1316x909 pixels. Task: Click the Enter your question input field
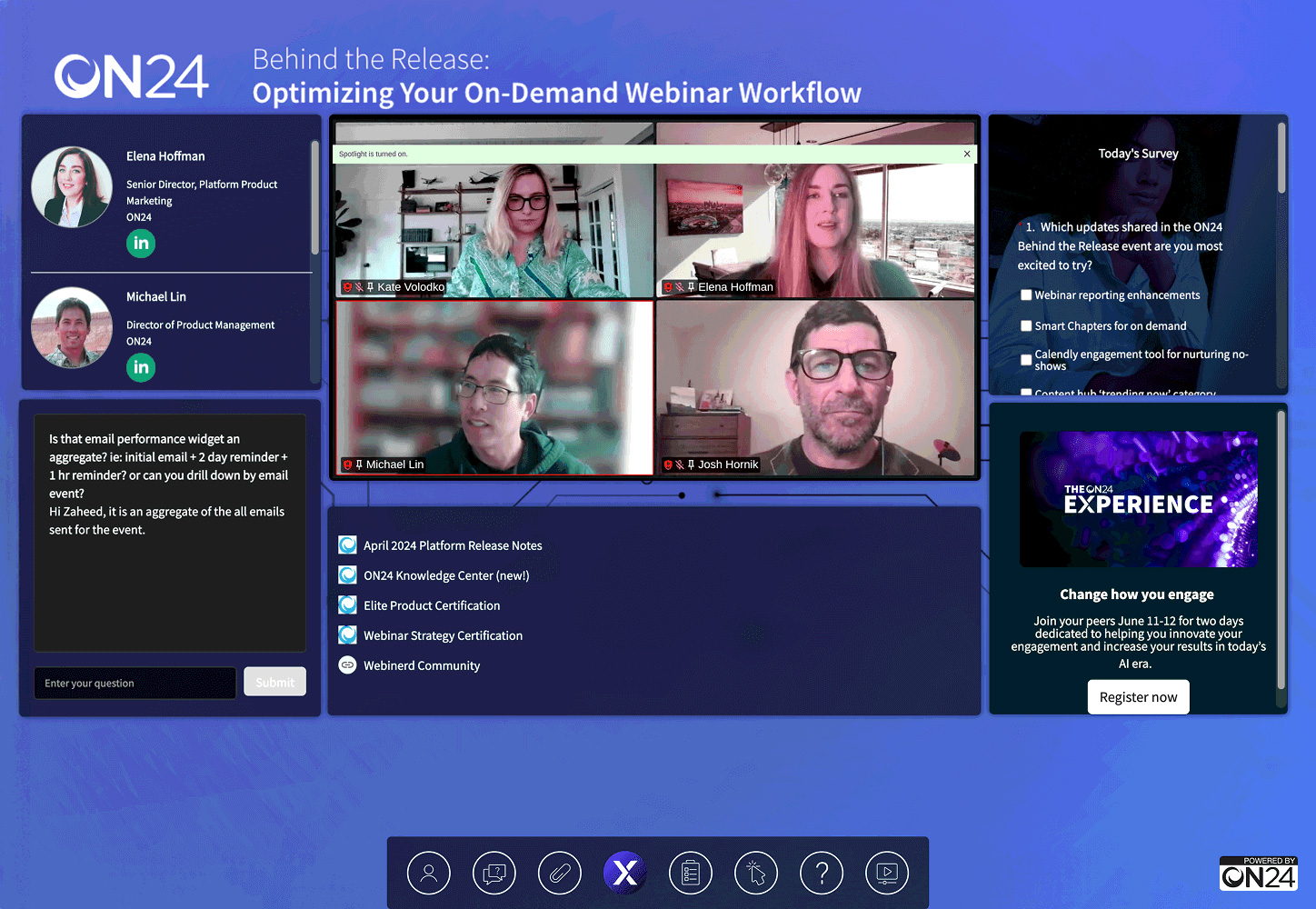[135, 683]
